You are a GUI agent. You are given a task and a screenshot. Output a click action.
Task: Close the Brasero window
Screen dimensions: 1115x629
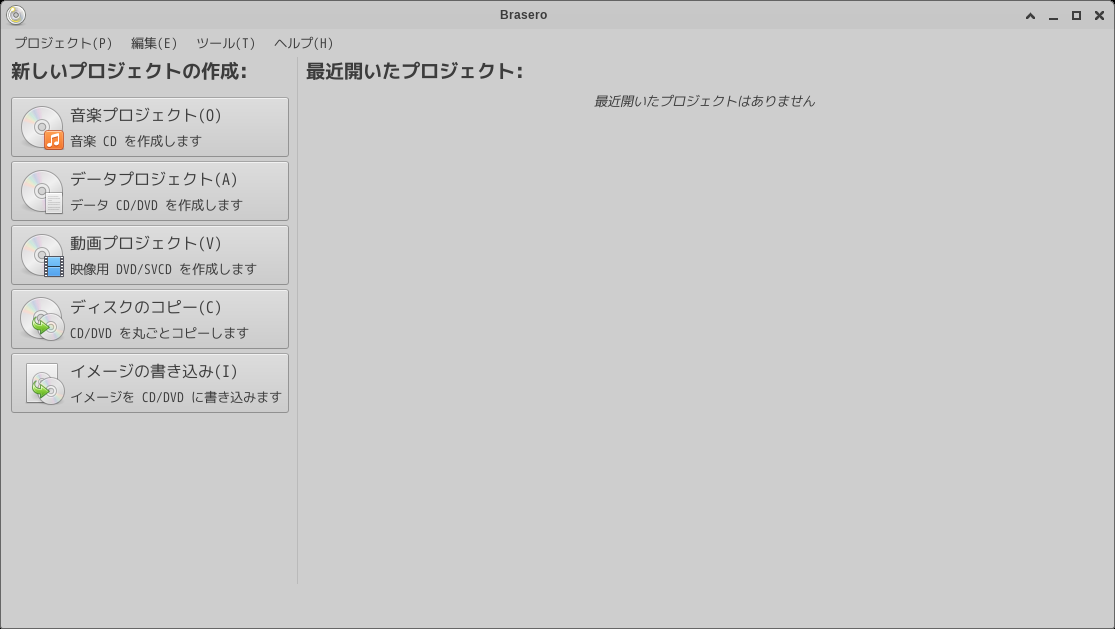coord(1099,16)
